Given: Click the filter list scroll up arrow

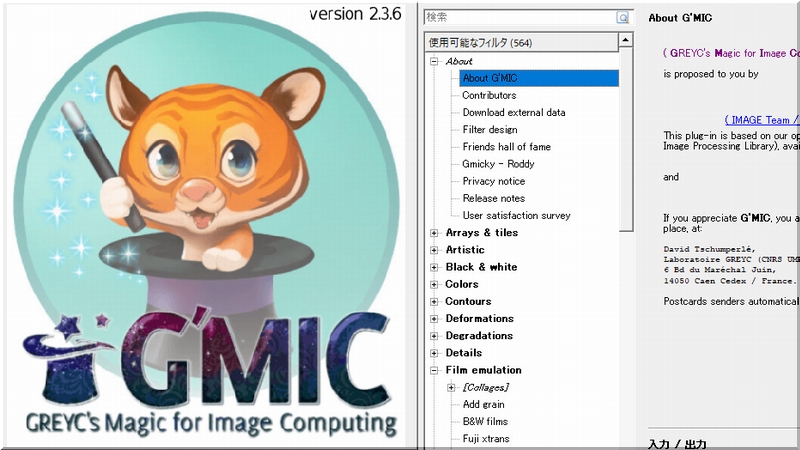Looking at the screenshot, I should 626,40.
